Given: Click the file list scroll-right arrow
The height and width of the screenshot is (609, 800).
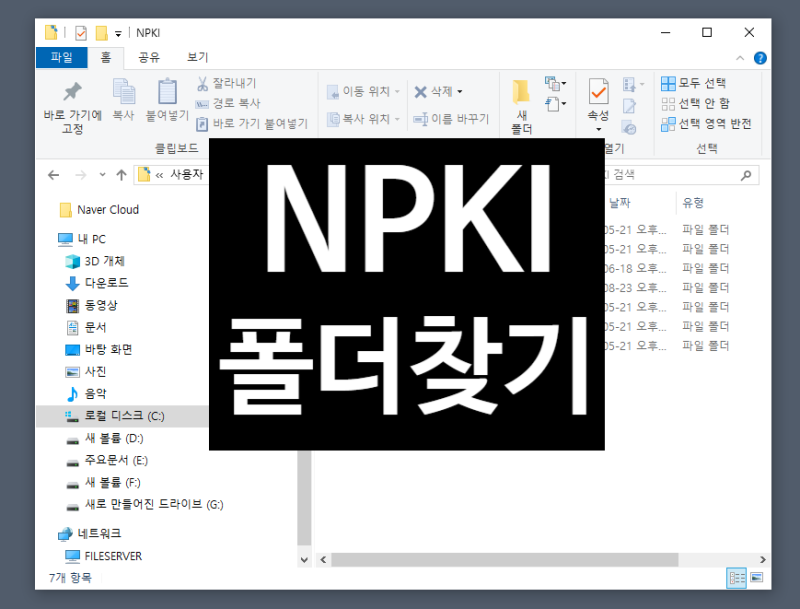Looking at the screenshot, I should pyautogui.click(x=762, y=560).
